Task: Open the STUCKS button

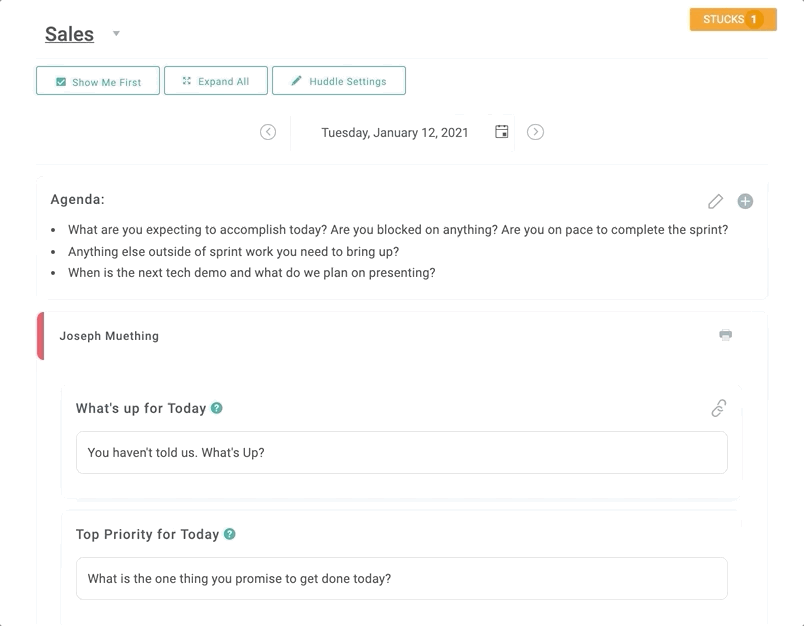Action: [733, 19]
